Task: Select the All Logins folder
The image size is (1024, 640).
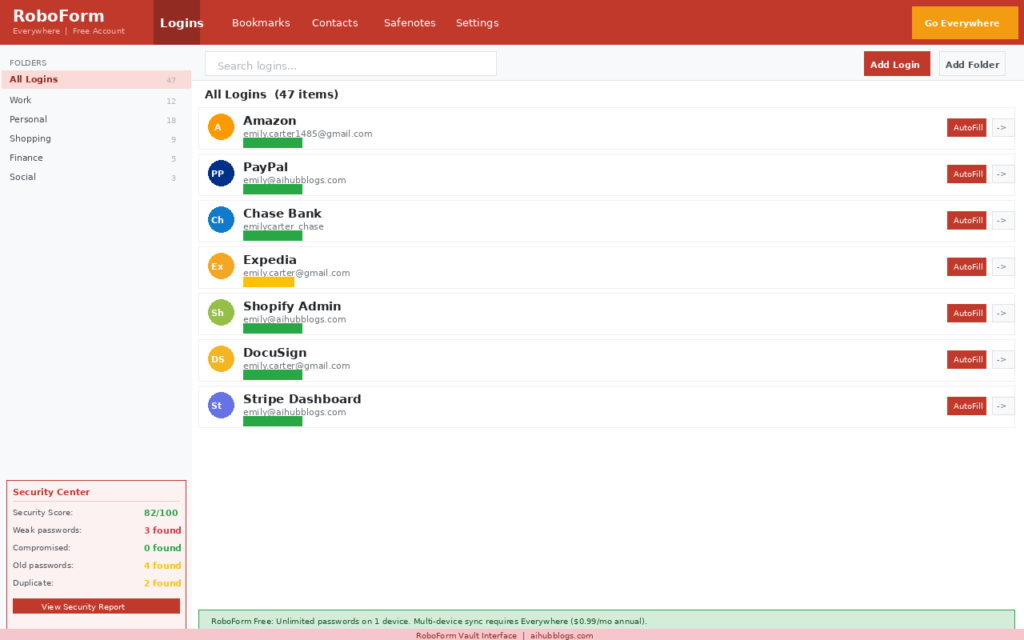Action: (x=96, y=80)
